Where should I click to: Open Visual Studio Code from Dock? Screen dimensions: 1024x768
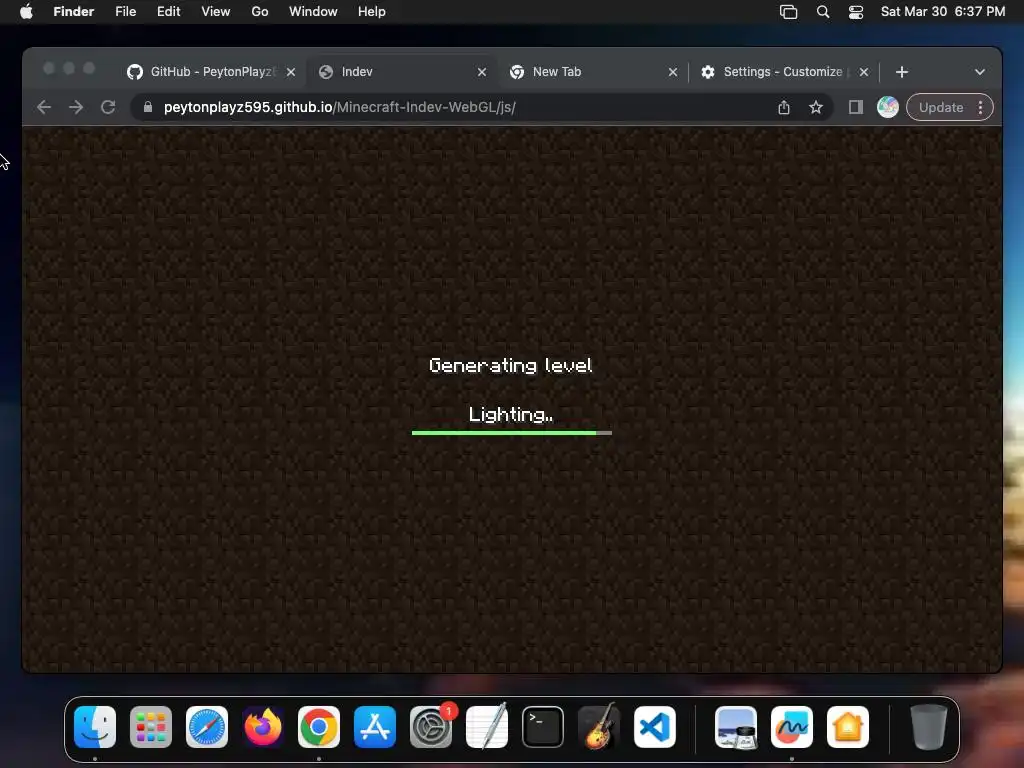tap(654, 727)
